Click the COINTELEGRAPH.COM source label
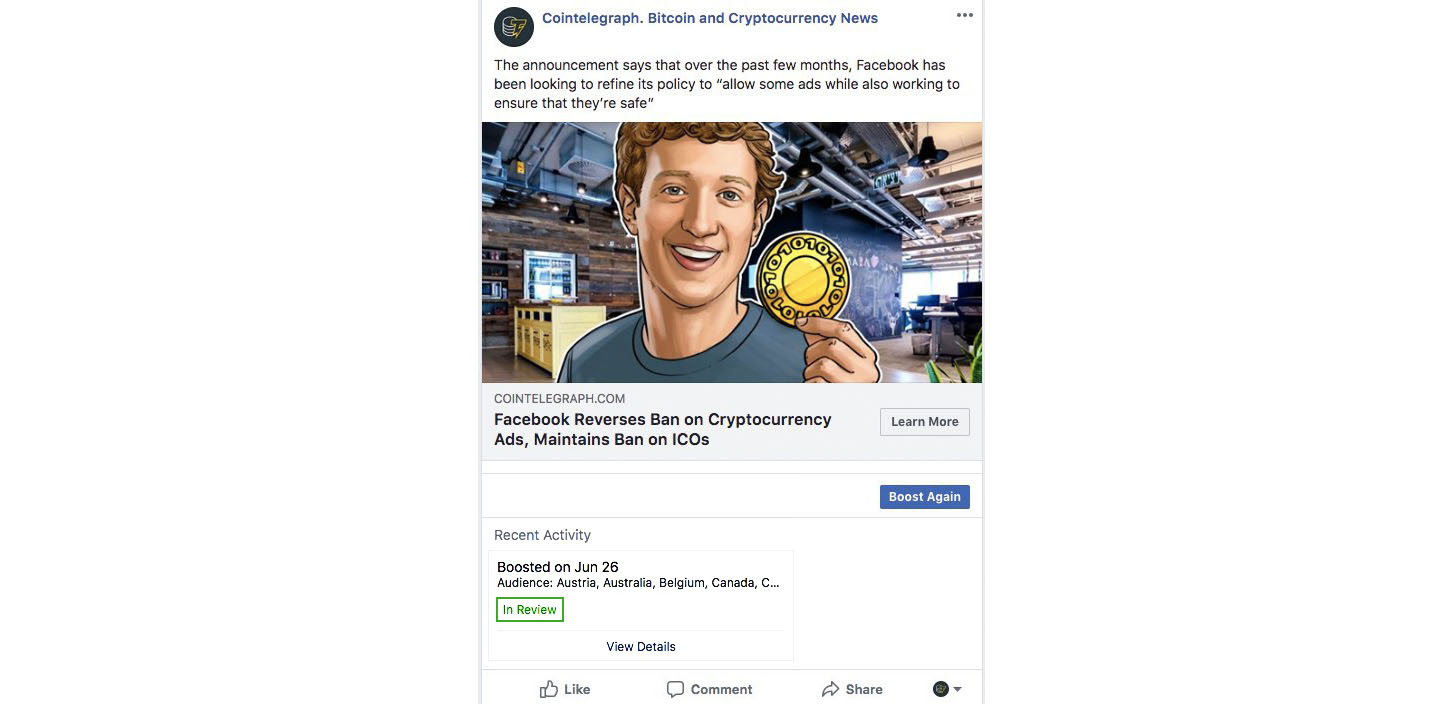Screen dimensions: 1450x714 pyautogui.click(x=559, y=399)
